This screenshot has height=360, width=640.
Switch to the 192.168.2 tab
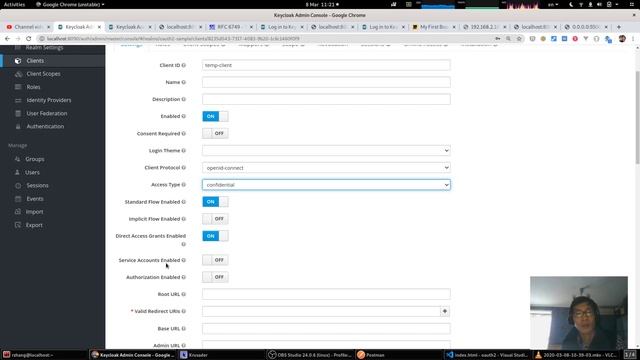click(484, 27)
